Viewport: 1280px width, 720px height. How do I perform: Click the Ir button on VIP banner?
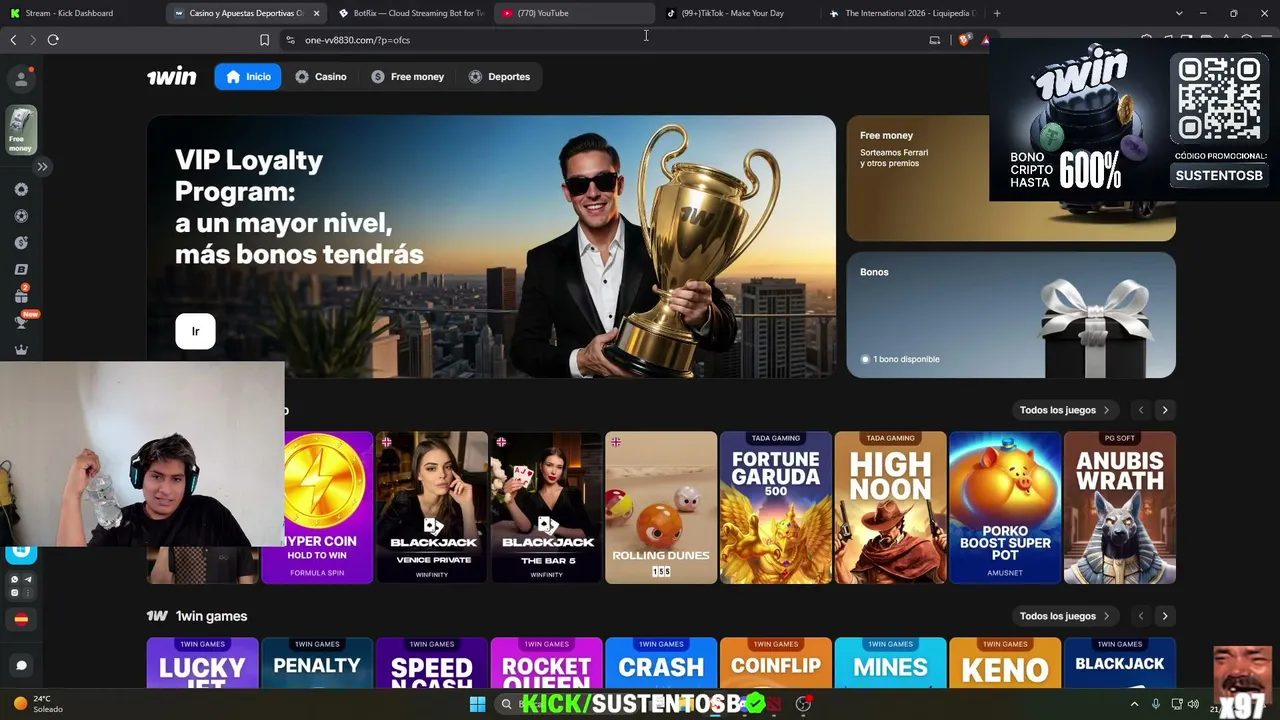195,331
